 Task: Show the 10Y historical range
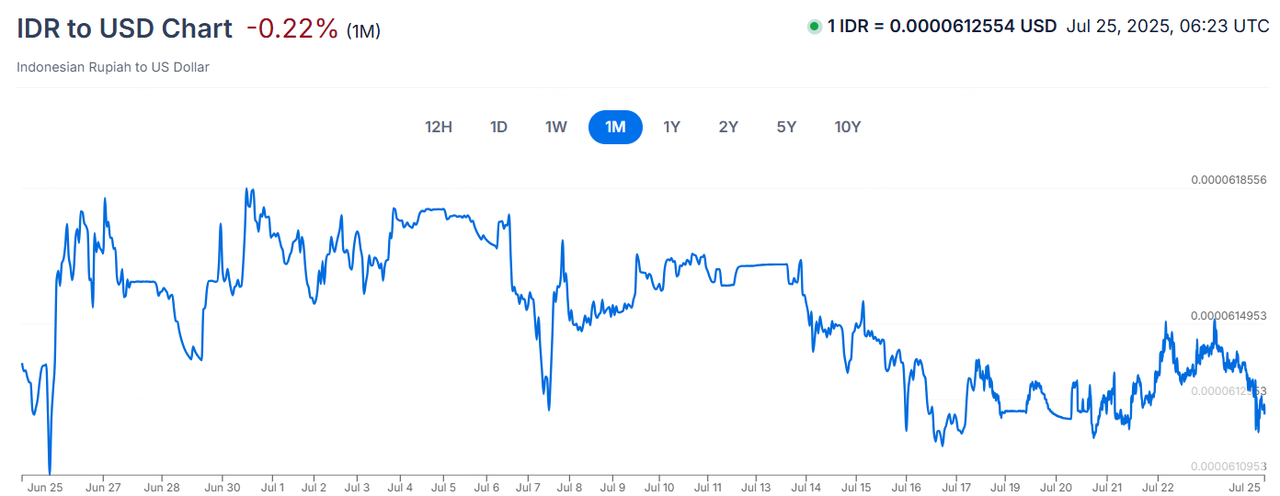click(847, 127)
